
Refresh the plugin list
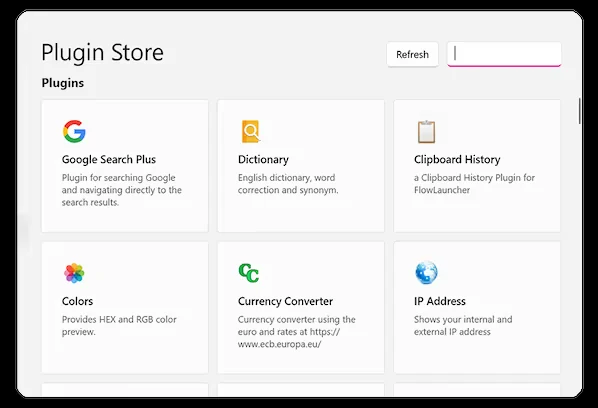point(412,55)
